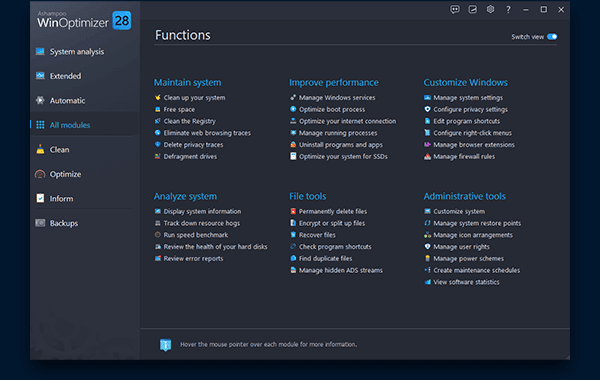Open Review error reports
Screen dimensions: 600x380
[193, 259]
